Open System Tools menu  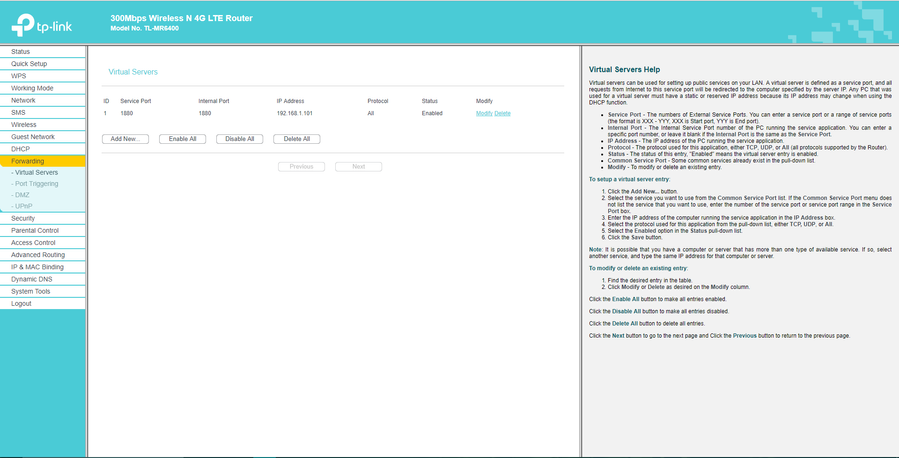pyautogui.click(x=42, y=291)
